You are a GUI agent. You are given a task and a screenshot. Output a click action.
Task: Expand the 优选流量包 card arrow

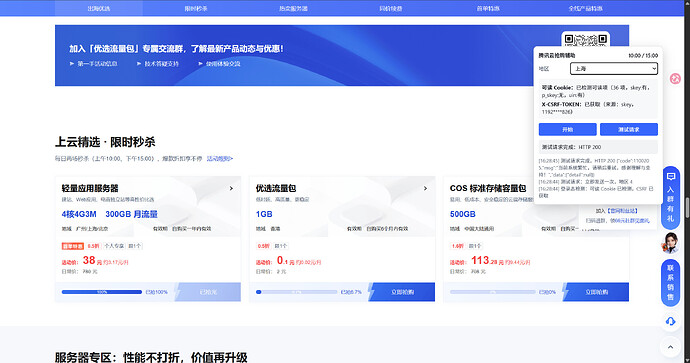(425, 188)
